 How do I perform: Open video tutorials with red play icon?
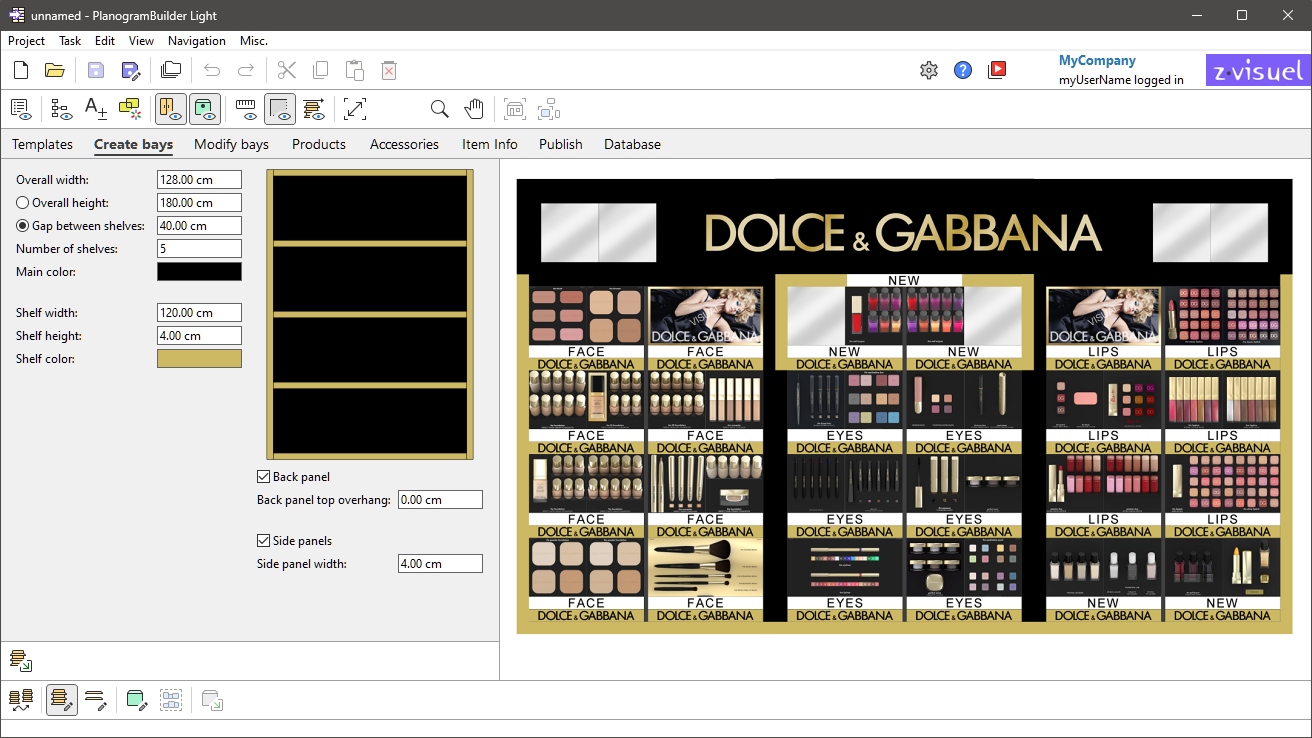coord(997,70)
